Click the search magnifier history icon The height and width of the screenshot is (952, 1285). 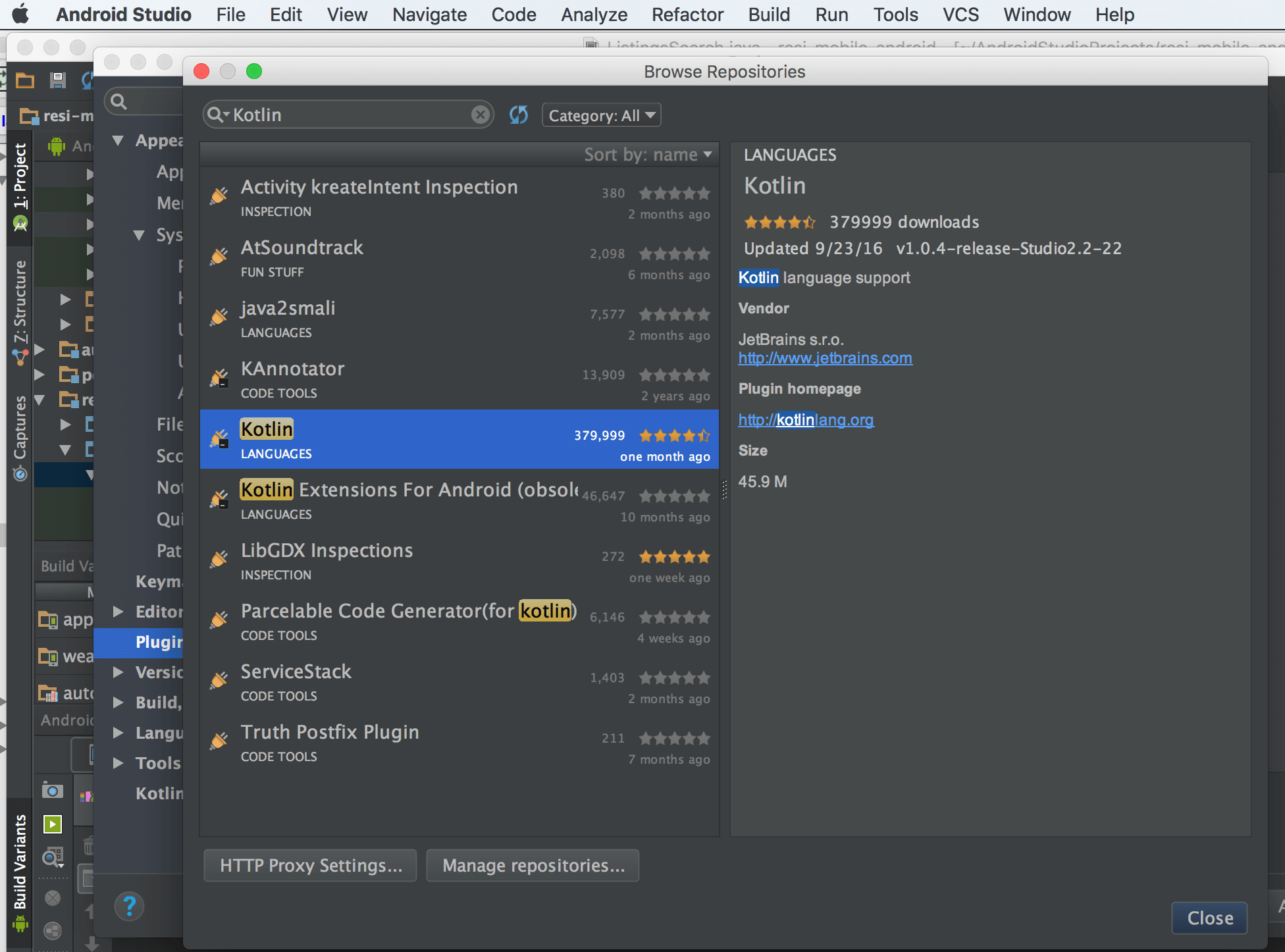coord(217,115)
